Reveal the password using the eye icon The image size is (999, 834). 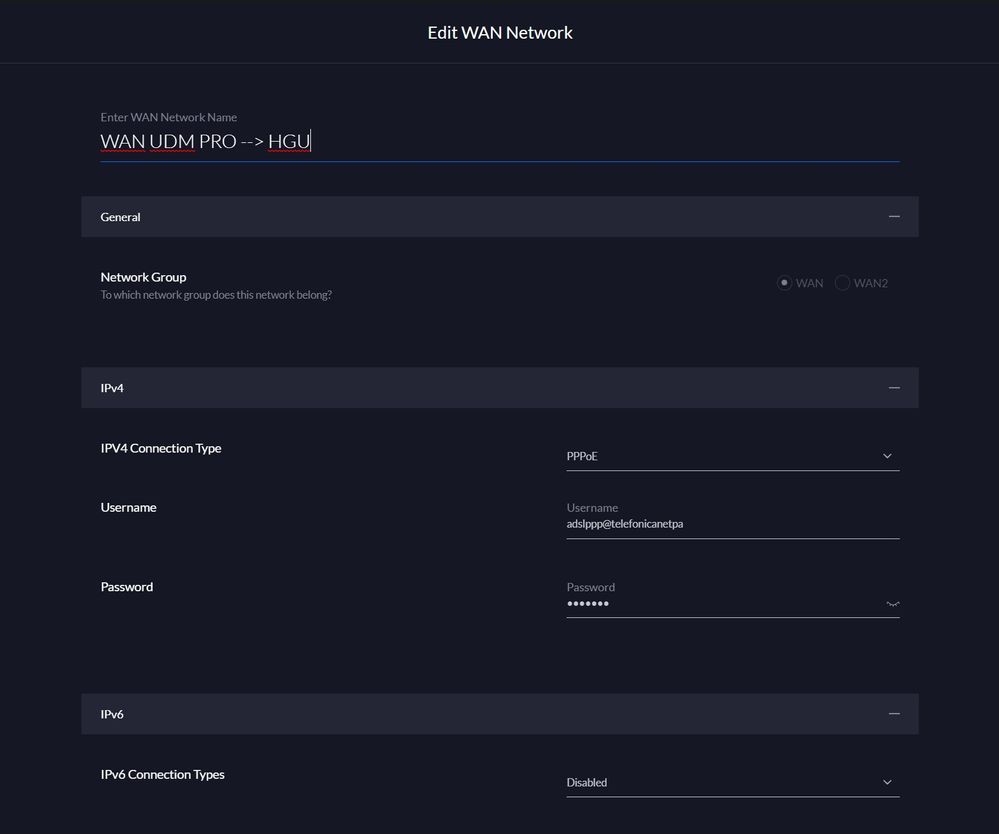tap(892, 604)
